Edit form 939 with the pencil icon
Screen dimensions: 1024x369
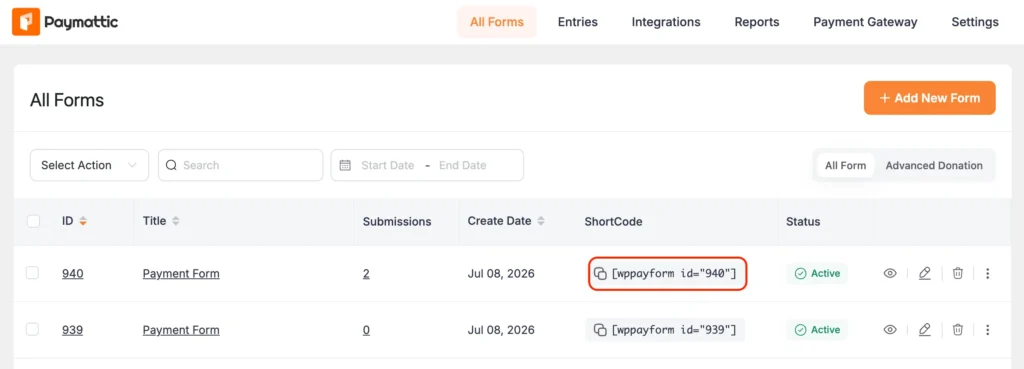tap(924, 330)
